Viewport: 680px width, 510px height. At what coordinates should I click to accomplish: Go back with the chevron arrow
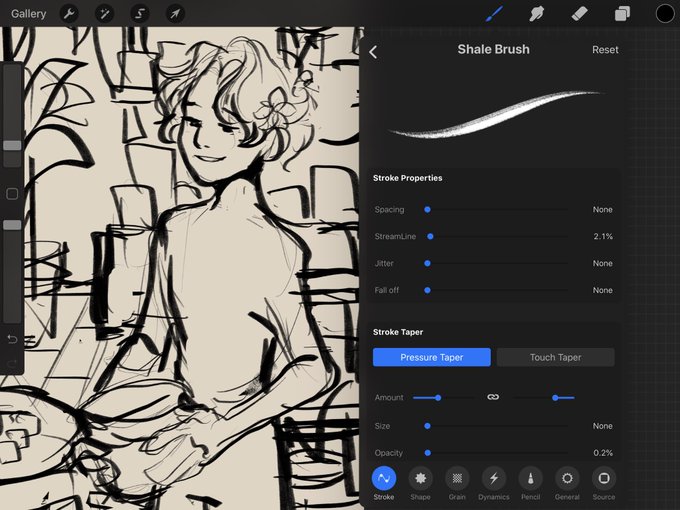click(x=373, y=52)
